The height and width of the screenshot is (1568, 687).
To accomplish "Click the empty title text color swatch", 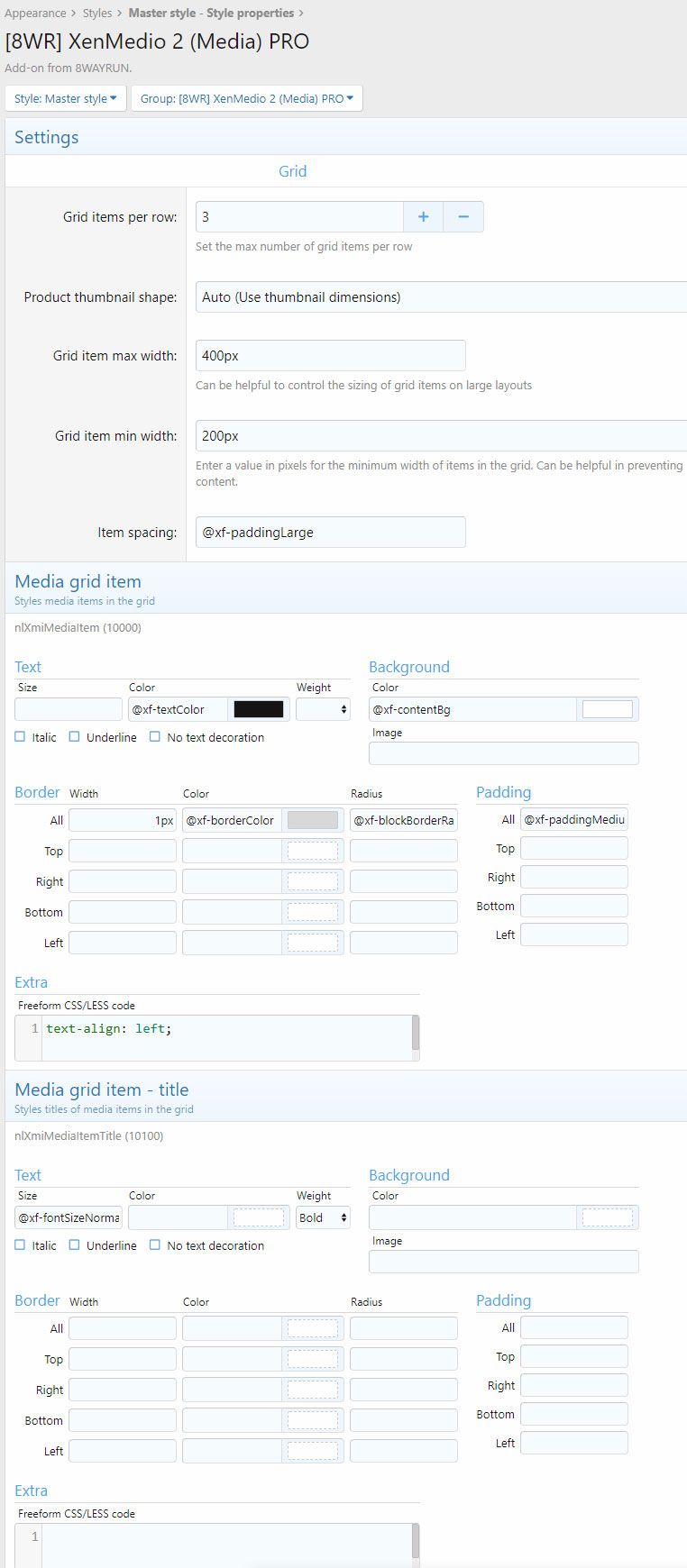I will coord(259,1217).
